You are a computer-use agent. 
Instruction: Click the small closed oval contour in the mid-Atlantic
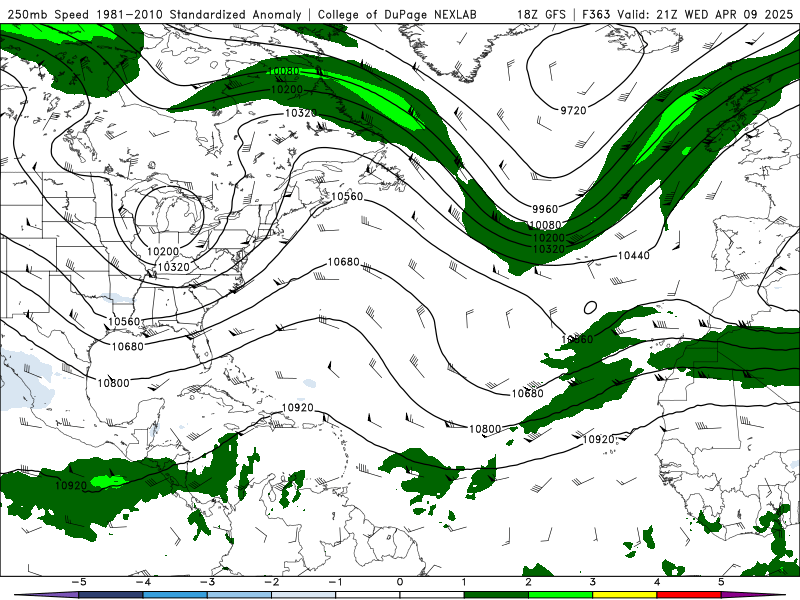(590, 308)
